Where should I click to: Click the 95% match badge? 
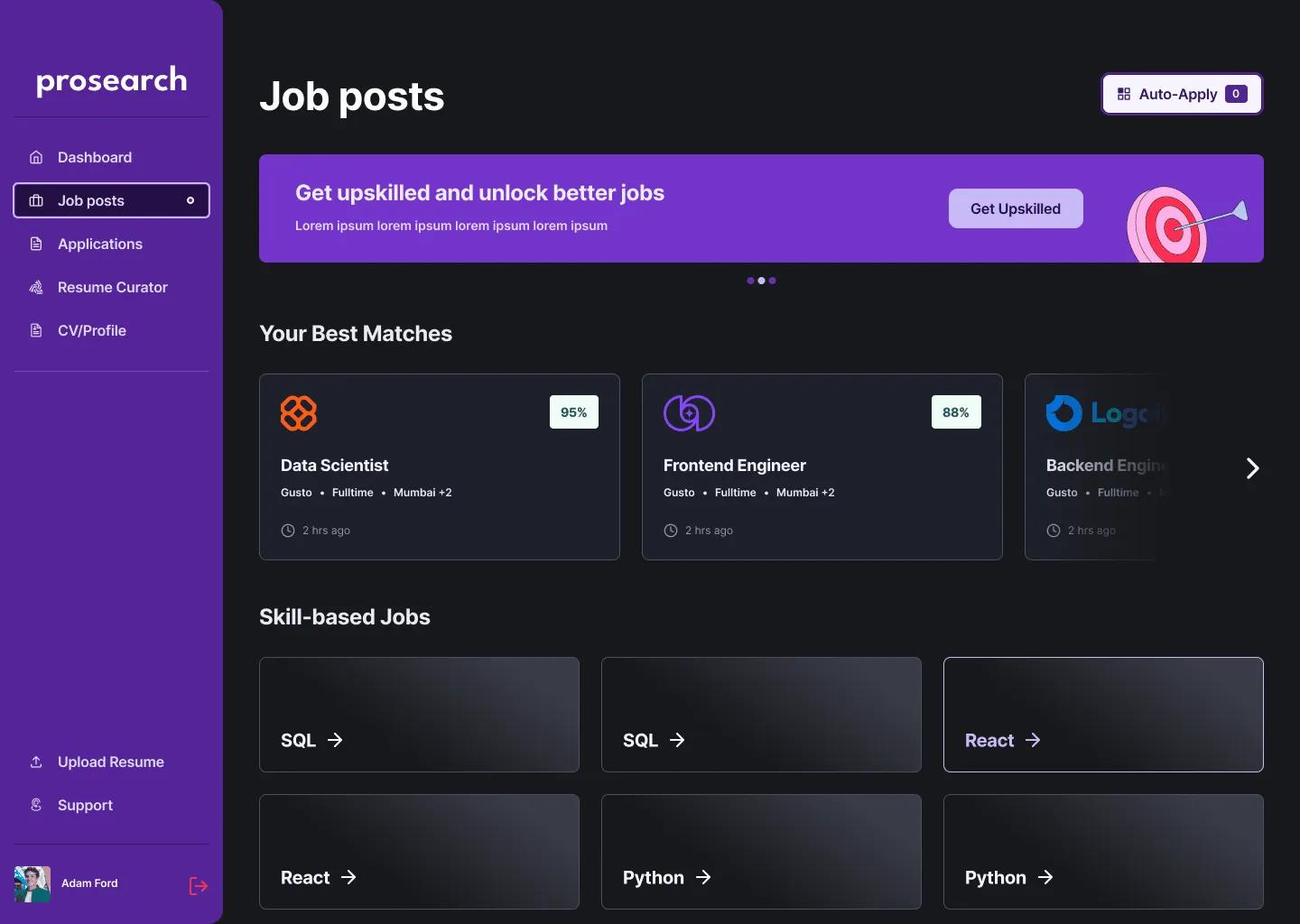(574, 412)
